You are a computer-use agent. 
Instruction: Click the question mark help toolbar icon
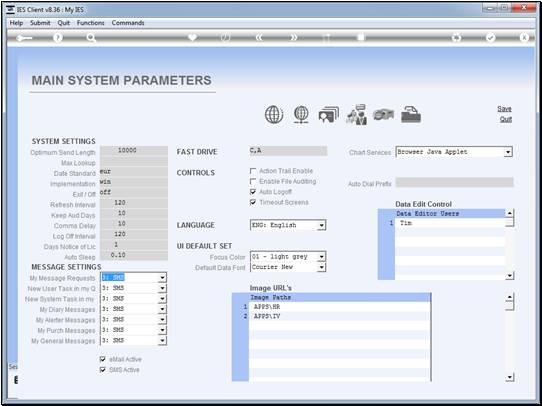(58, 37)
